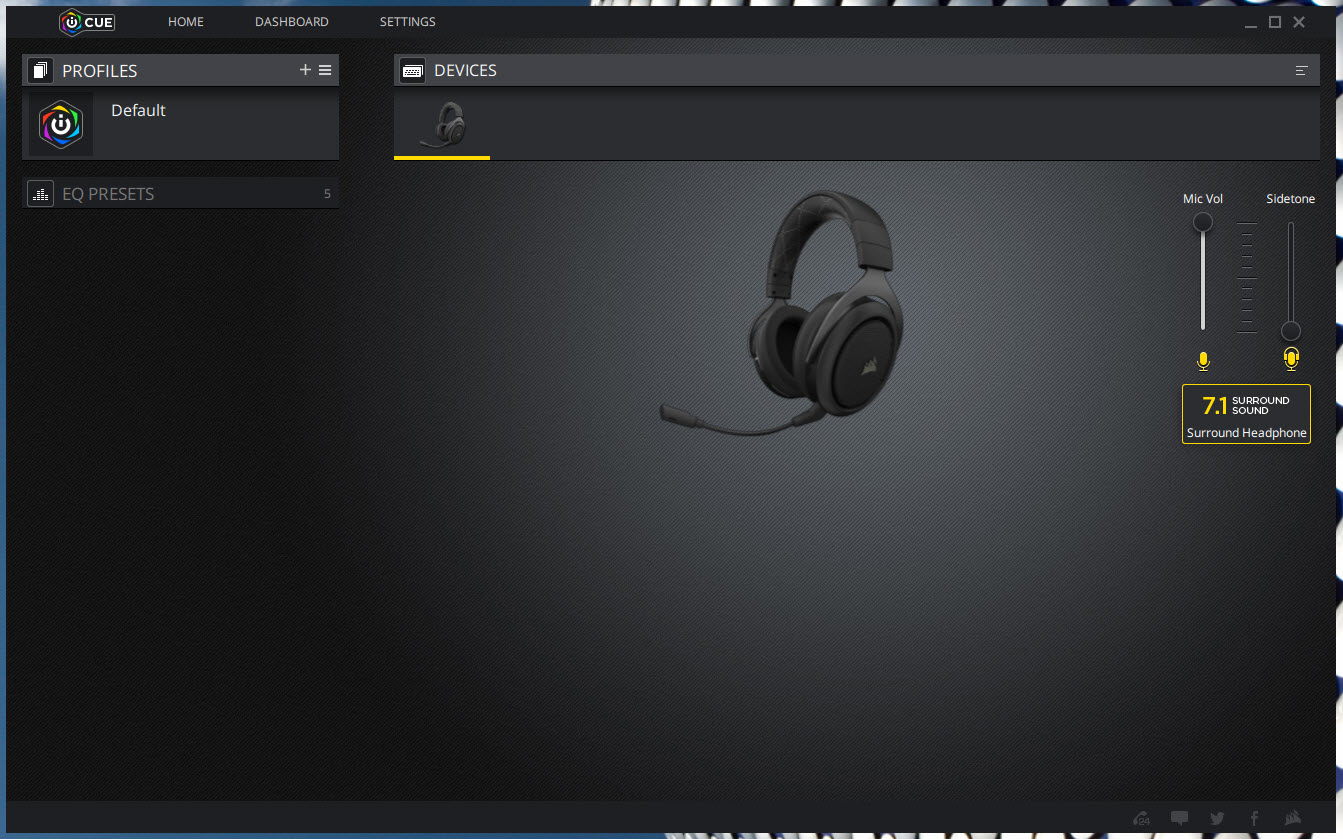Open Corsair Twitter page icon

click(1217, 818)
